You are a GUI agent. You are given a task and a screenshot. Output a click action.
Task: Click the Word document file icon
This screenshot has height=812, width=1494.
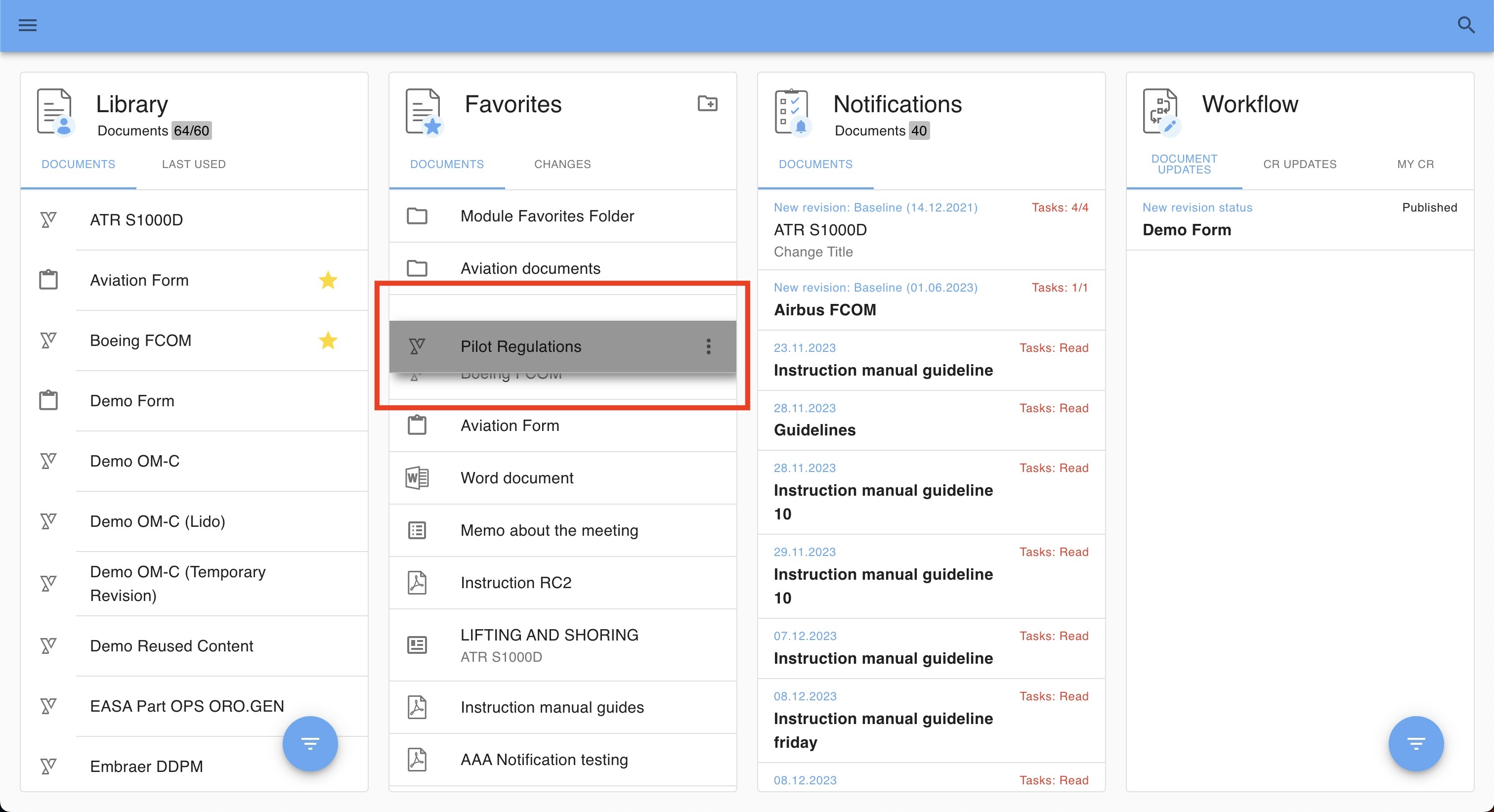417,478
